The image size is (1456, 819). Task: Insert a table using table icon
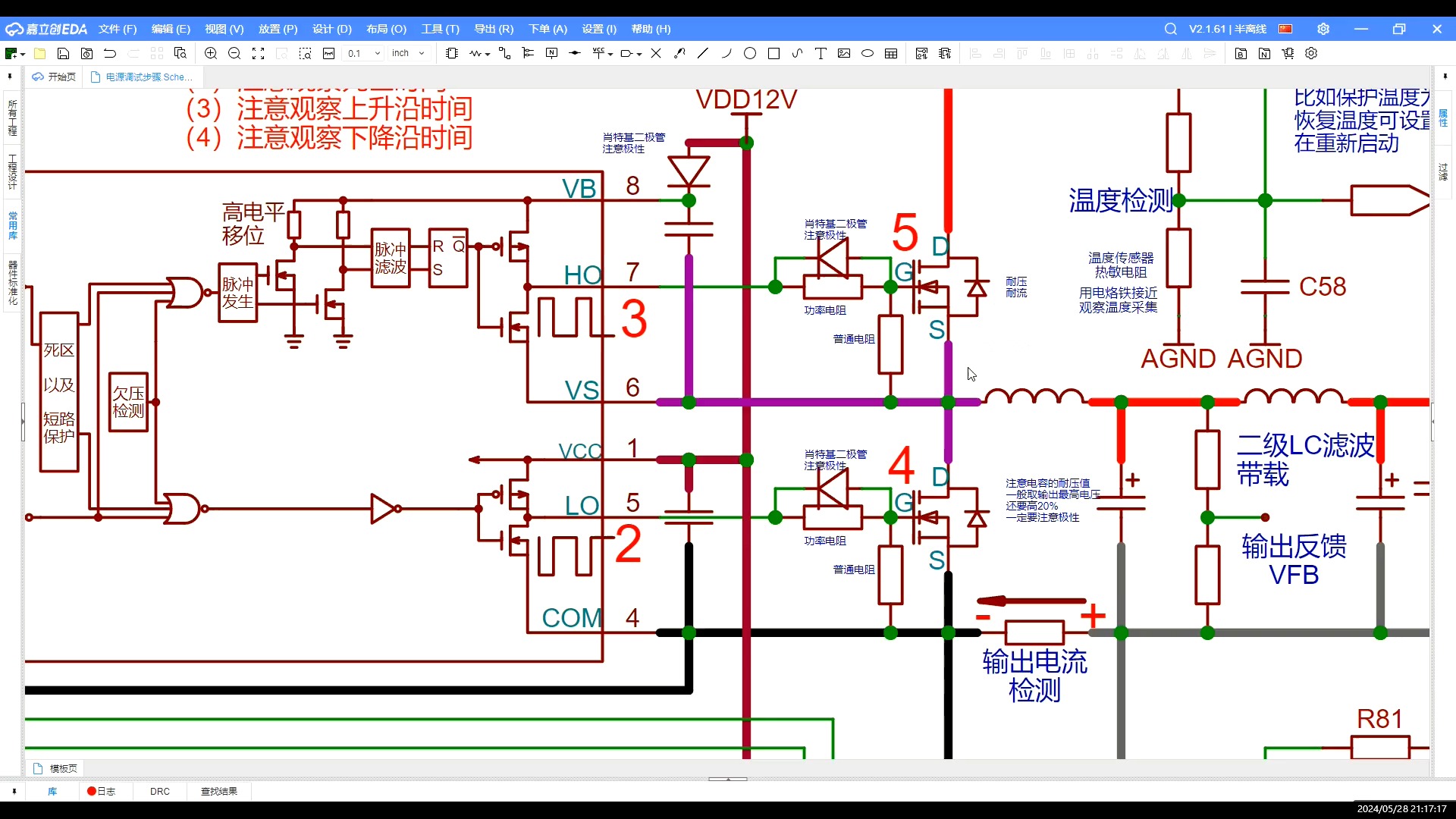click(x=891, y=53)
